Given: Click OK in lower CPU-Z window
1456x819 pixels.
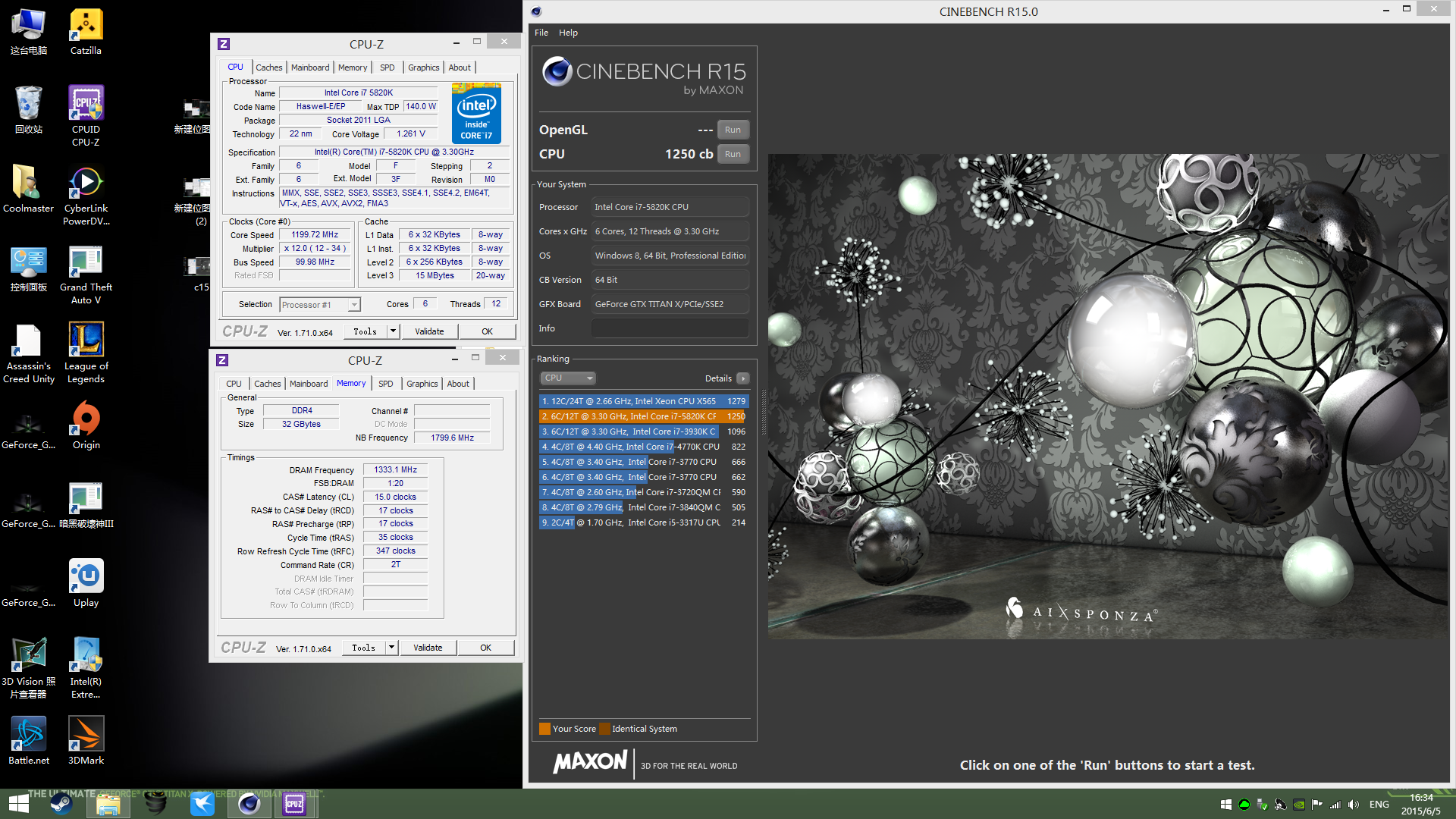Looking at the screenshot, I should (485, 648).
